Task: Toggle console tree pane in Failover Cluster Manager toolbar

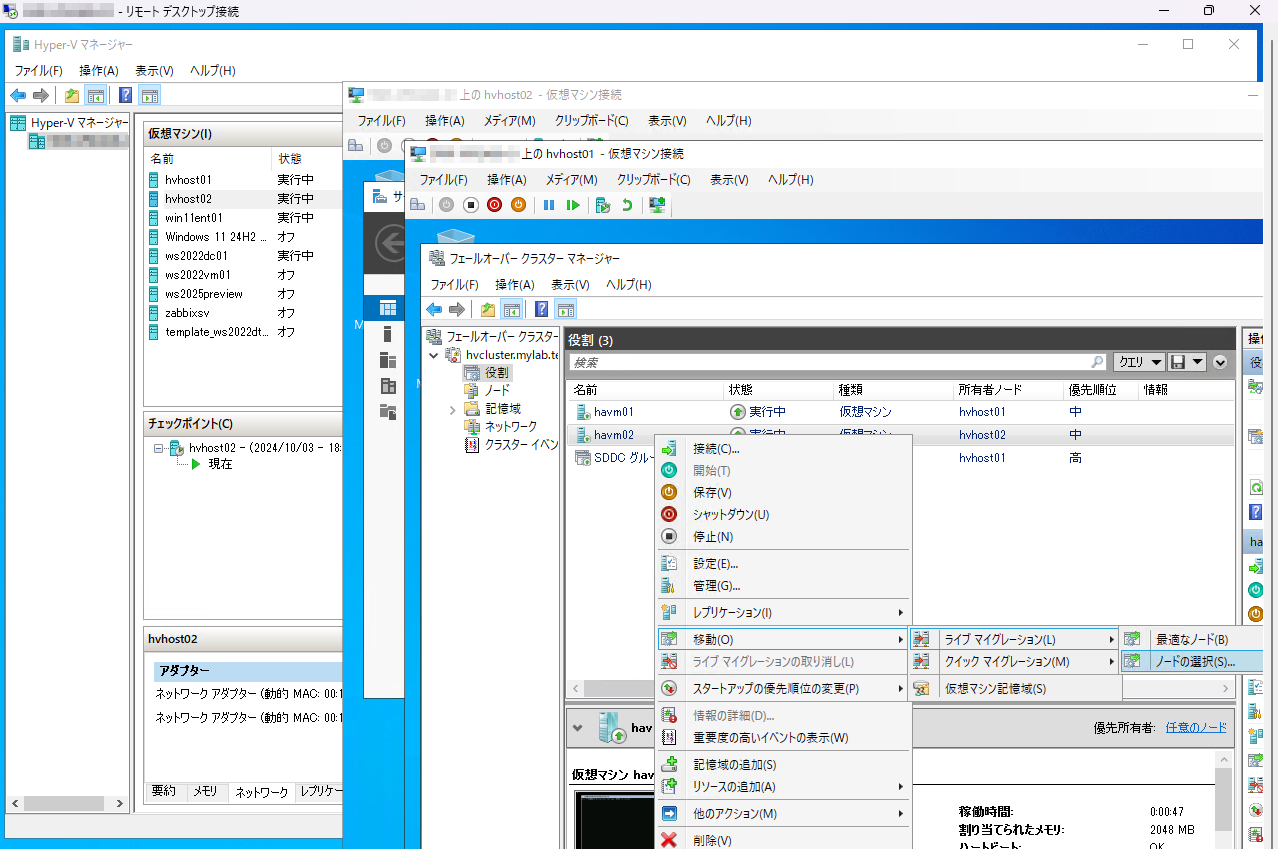Action: (x=511, y=309)
